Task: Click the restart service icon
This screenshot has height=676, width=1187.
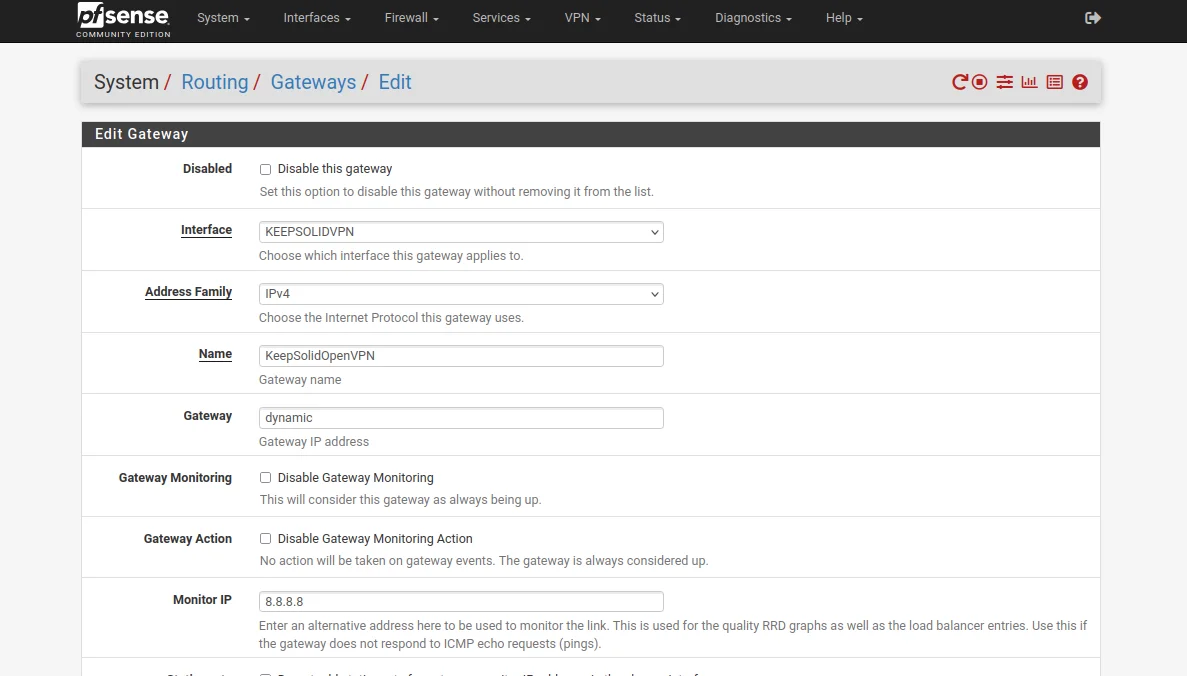Action: 960,83
